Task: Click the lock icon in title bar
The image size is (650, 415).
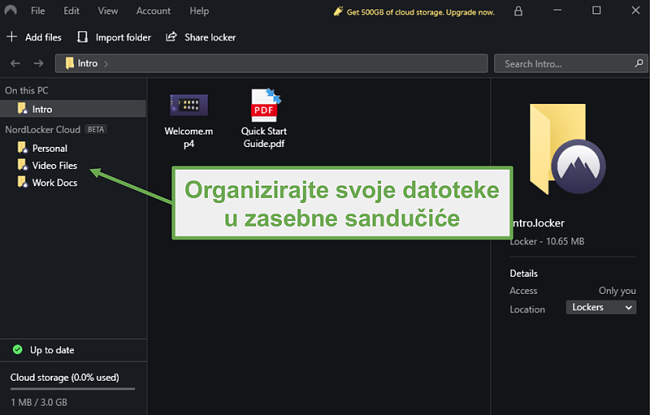Action: (x=518, y=11)
